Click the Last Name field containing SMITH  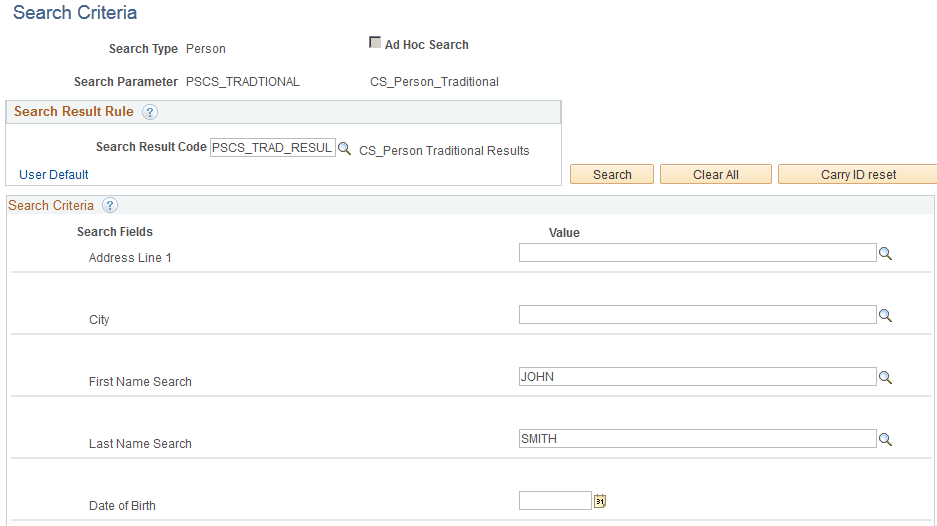(697, 439)
